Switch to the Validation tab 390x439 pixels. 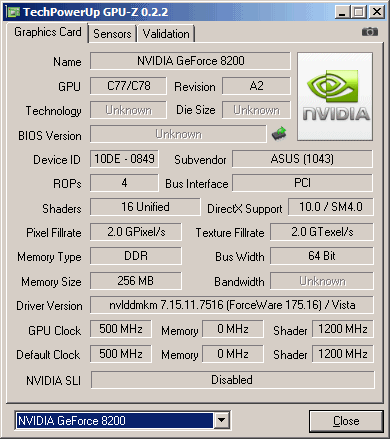(x=166, y=34)
